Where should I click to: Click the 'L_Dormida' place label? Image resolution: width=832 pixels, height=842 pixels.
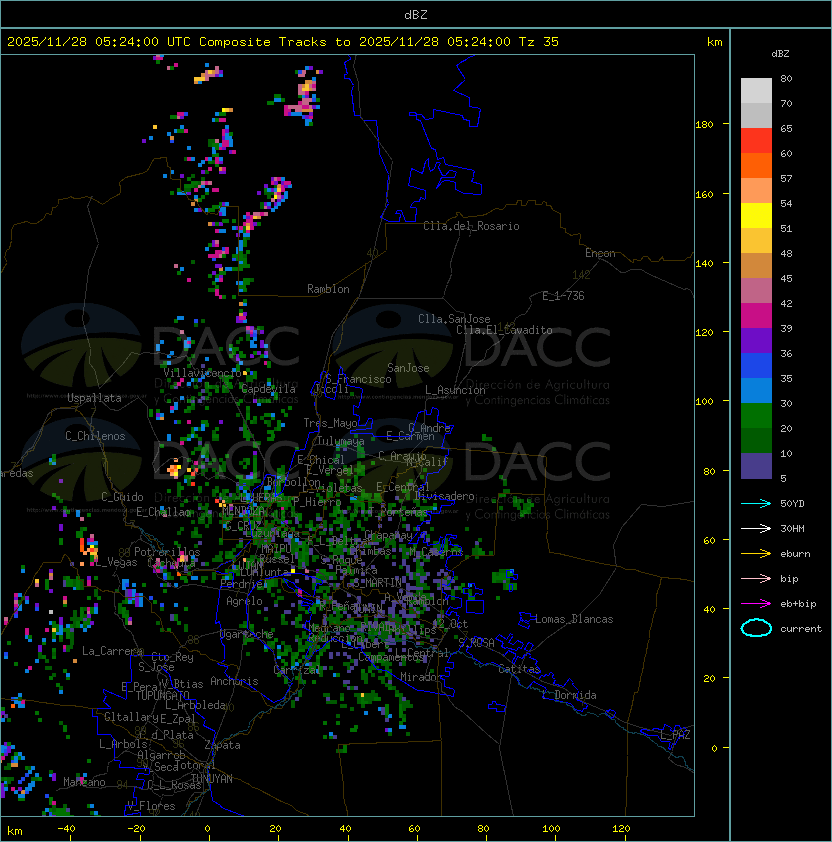[x=569, y=695]
